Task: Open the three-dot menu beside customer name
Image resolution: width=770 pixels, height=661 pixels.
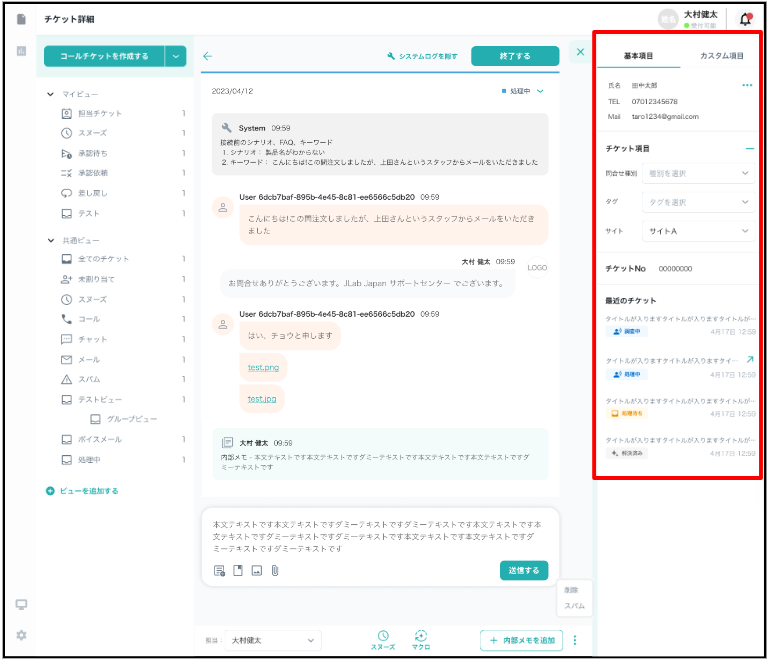Action: [746, 86]
